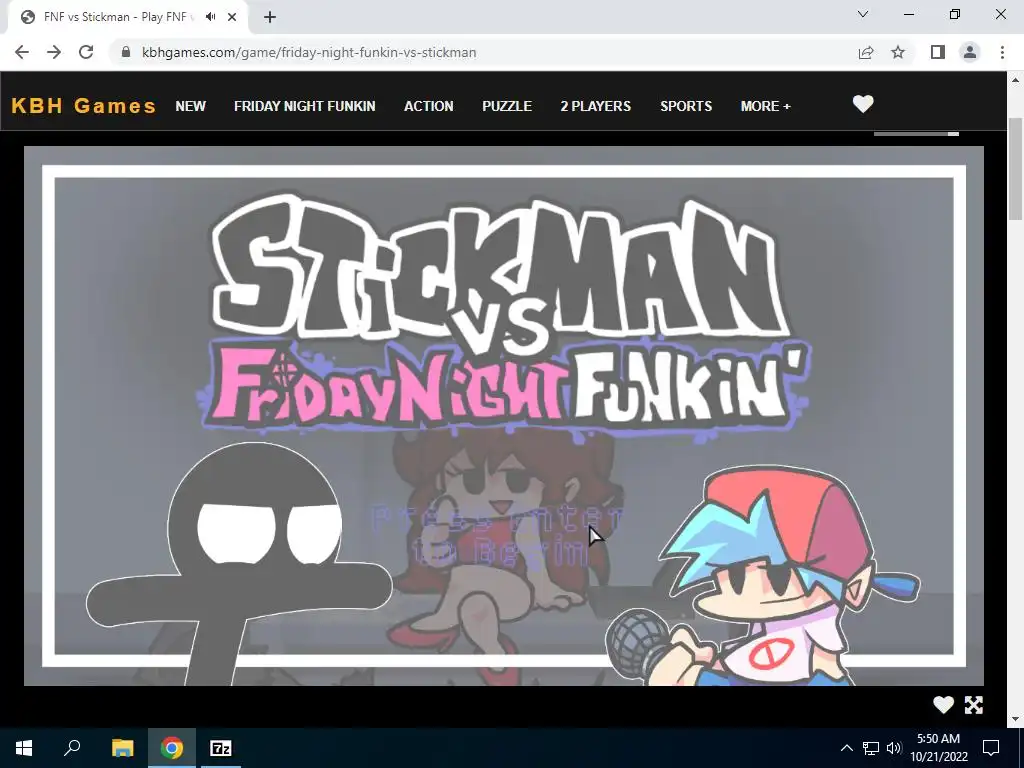Open the Windows Start menu
The image size is (1024, 768).
point(24,748)
